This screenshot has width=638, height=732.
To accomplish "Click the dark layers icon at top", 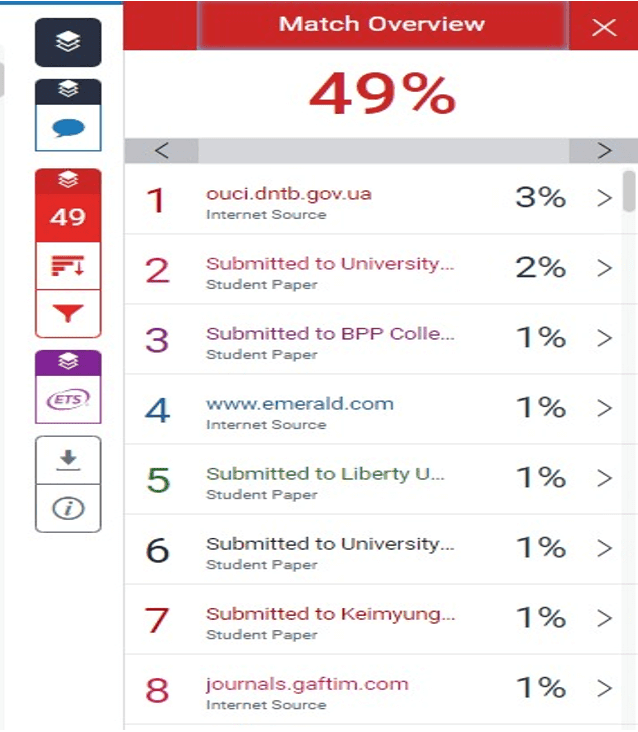I will [68, 42].
